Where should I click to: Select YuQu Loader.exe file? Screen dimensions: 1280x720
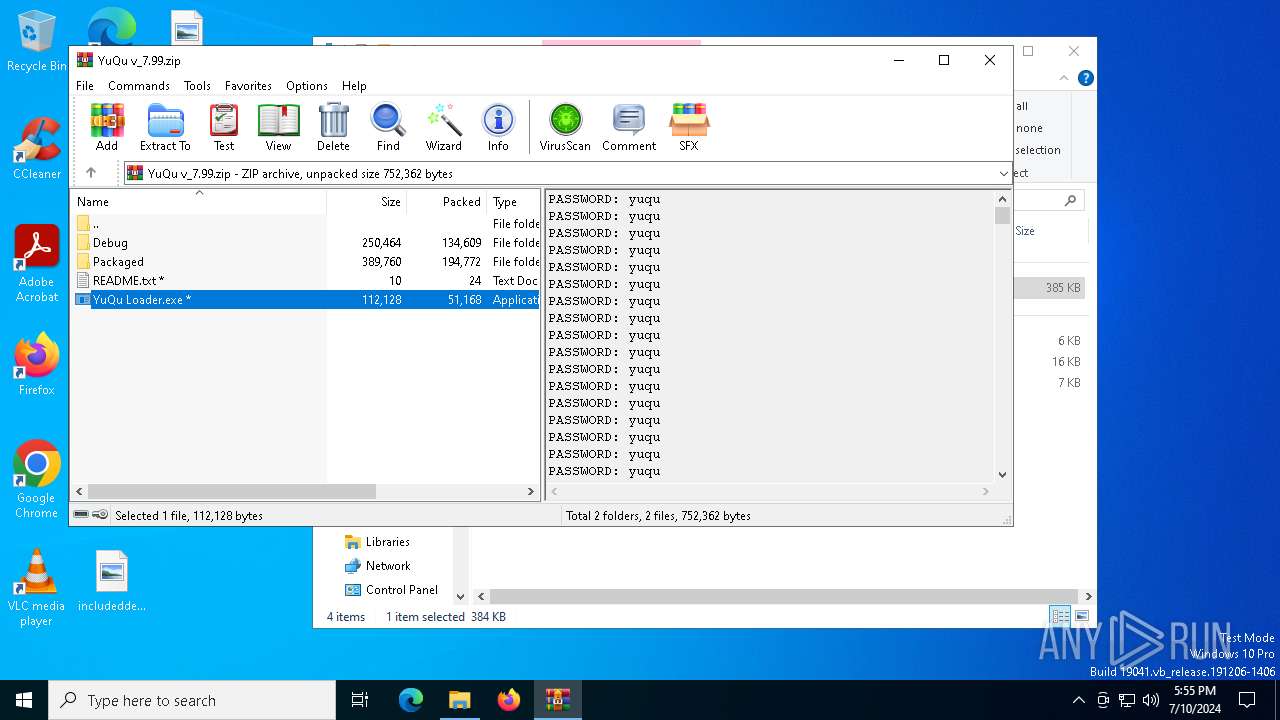pos(307,299)
